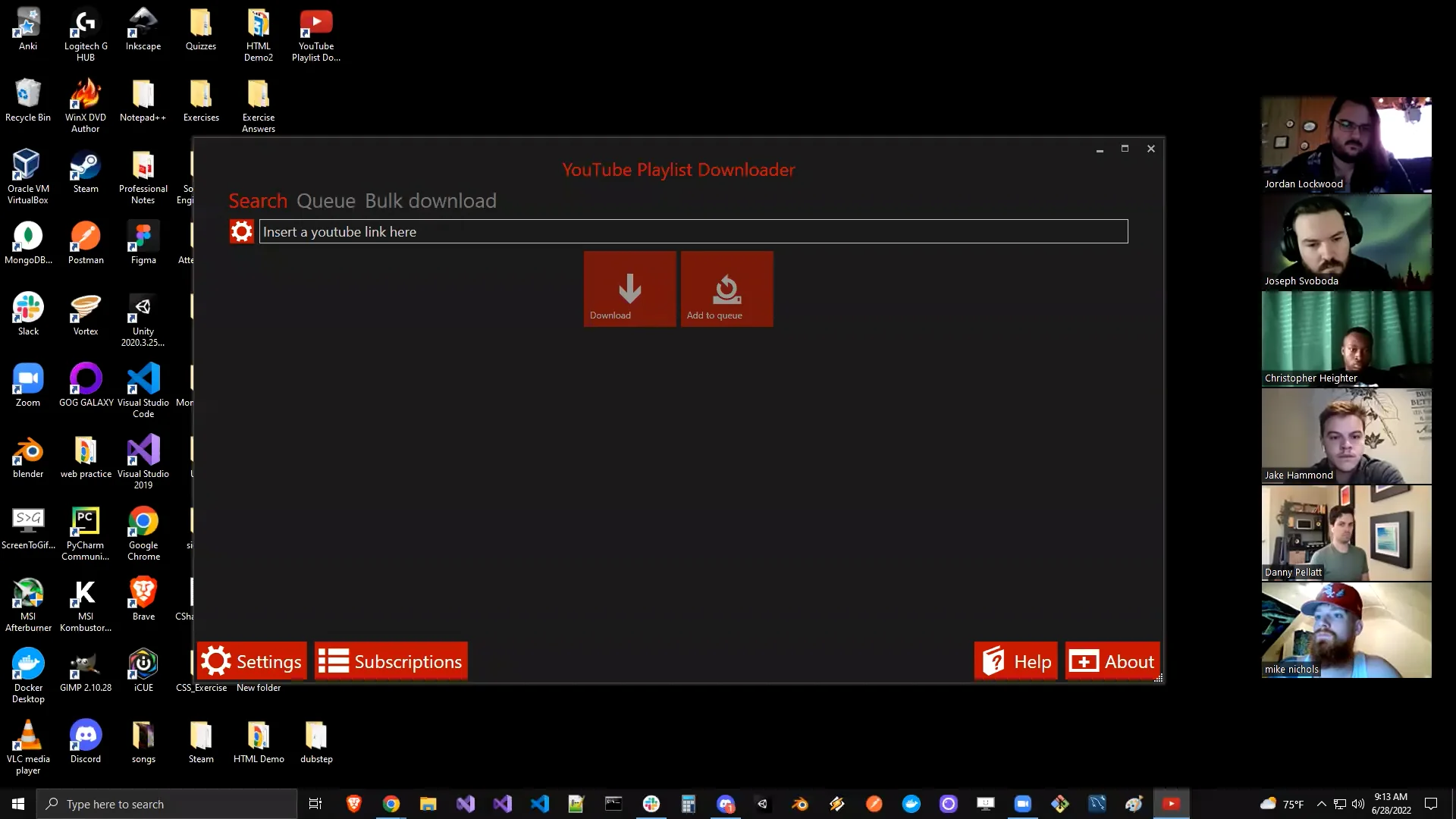Select YouTube Playlist Downloader desktop shortcut
The height and width of the screenshot is (819, 1456).
(x=316, y=35)
